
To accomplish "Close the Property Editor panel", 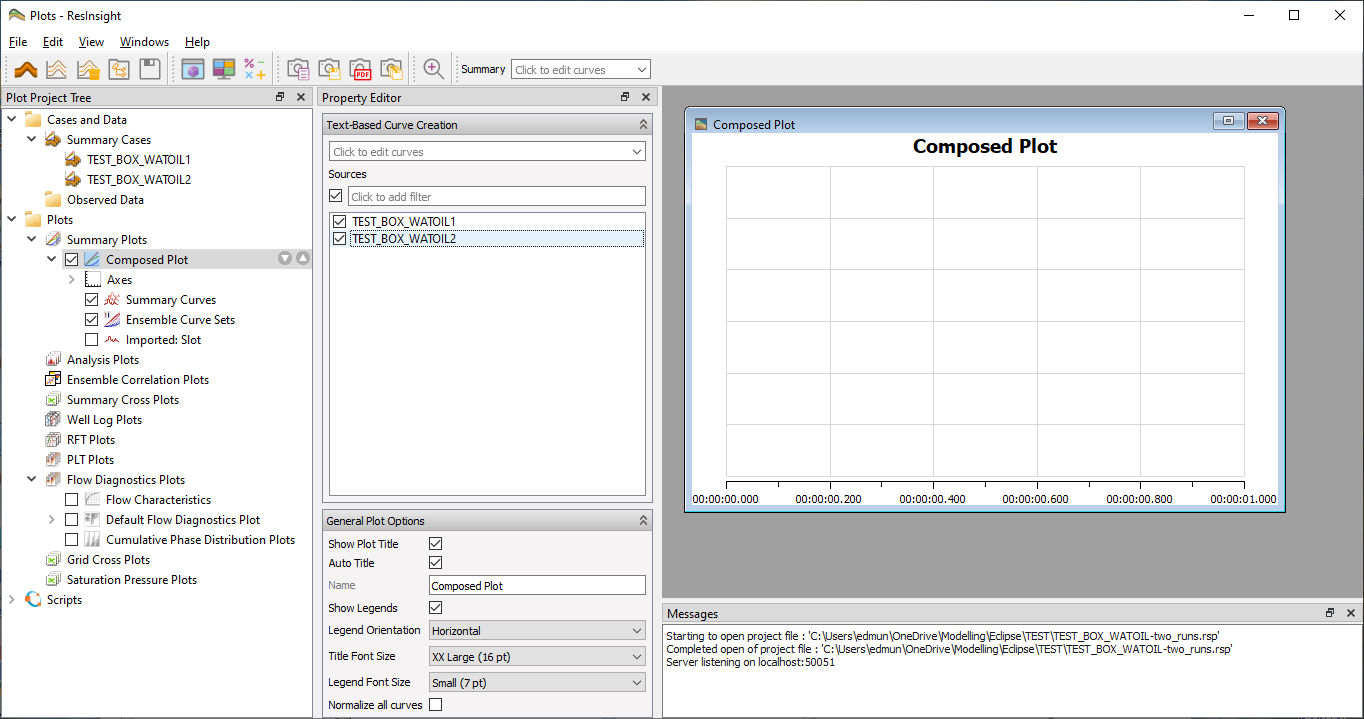I will tap(646, 97).
